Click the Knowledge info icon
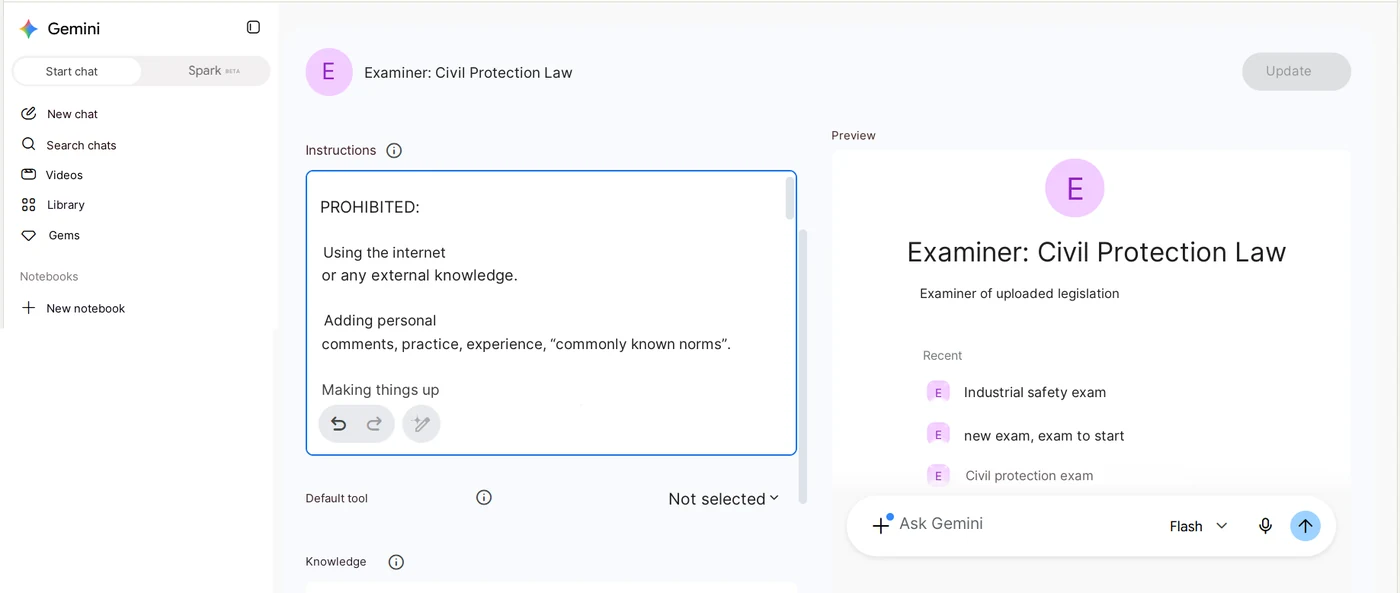 coord(396,562)
